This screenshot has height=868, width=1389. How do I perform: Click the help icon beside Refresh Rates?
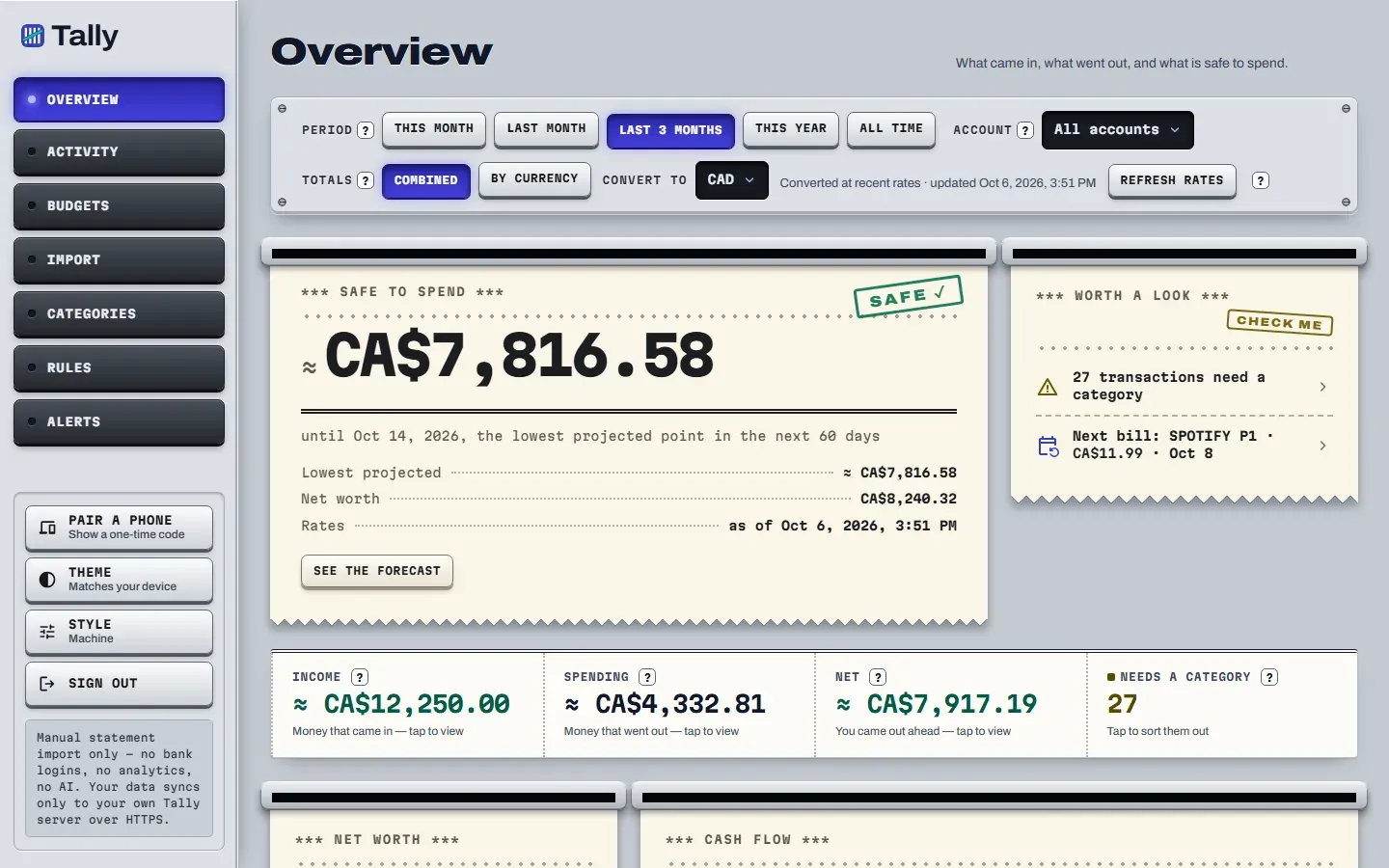[1260, 180]
